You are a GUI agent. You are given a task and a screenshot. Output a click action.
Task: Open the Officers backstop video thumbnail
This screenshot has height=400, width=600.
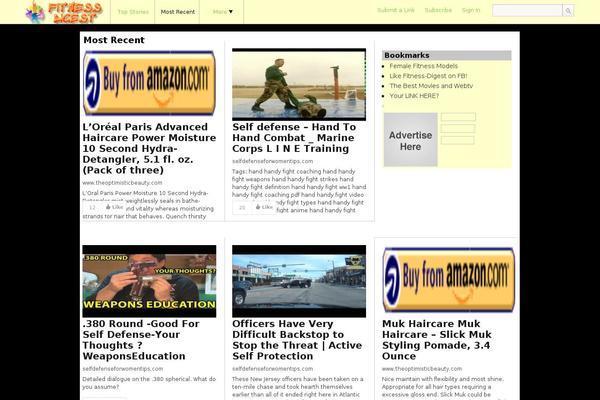[299, 281]
